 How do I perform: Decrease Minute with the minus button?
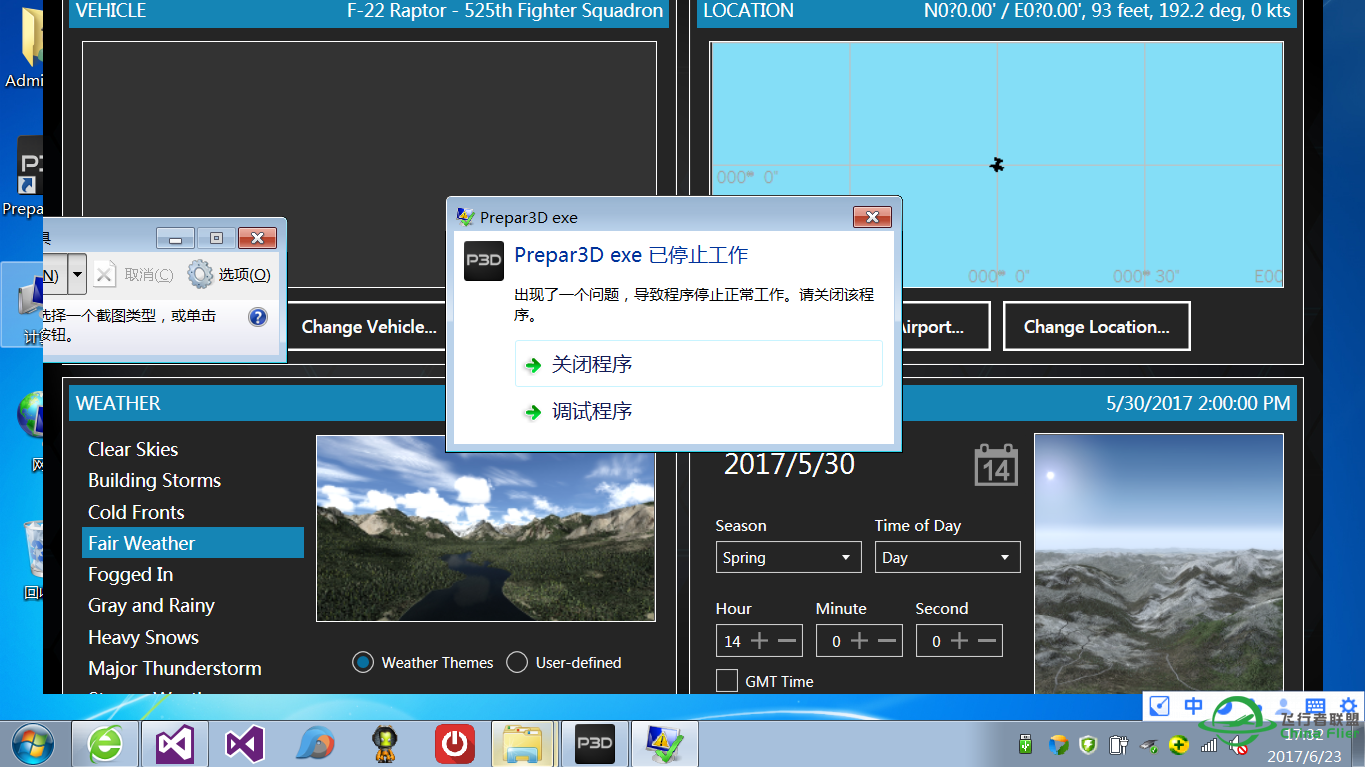887,641
